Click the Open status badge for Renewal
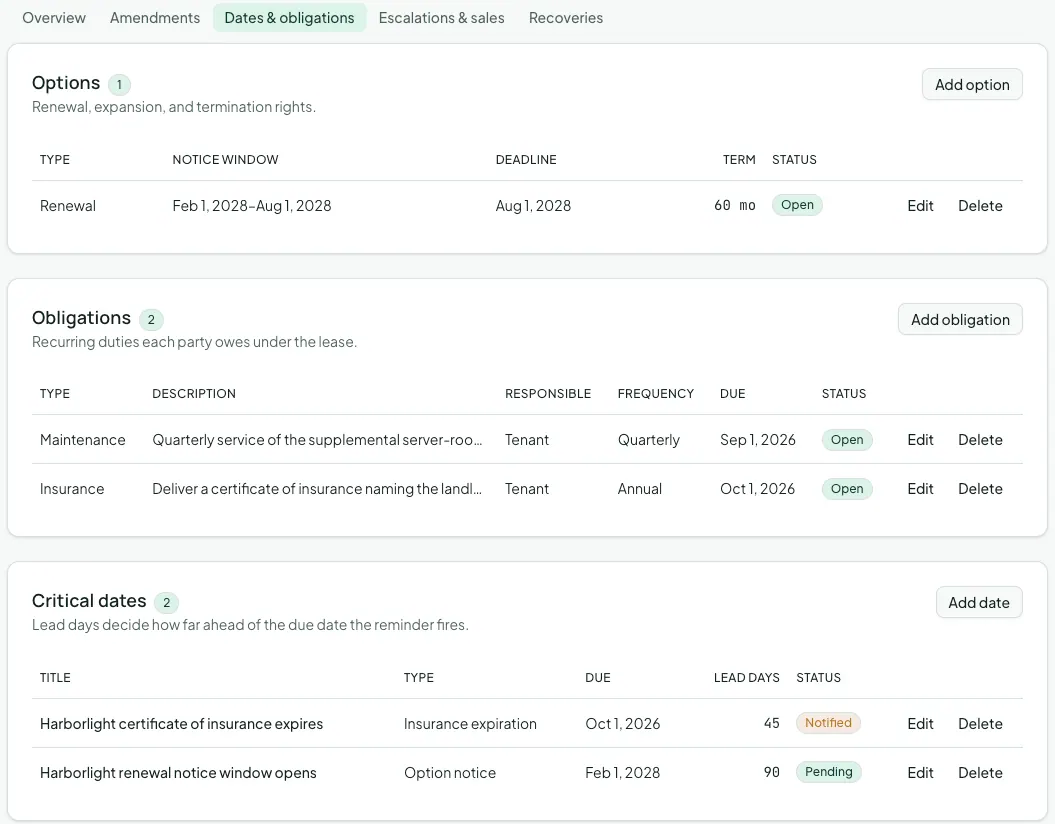 (797, 205)
